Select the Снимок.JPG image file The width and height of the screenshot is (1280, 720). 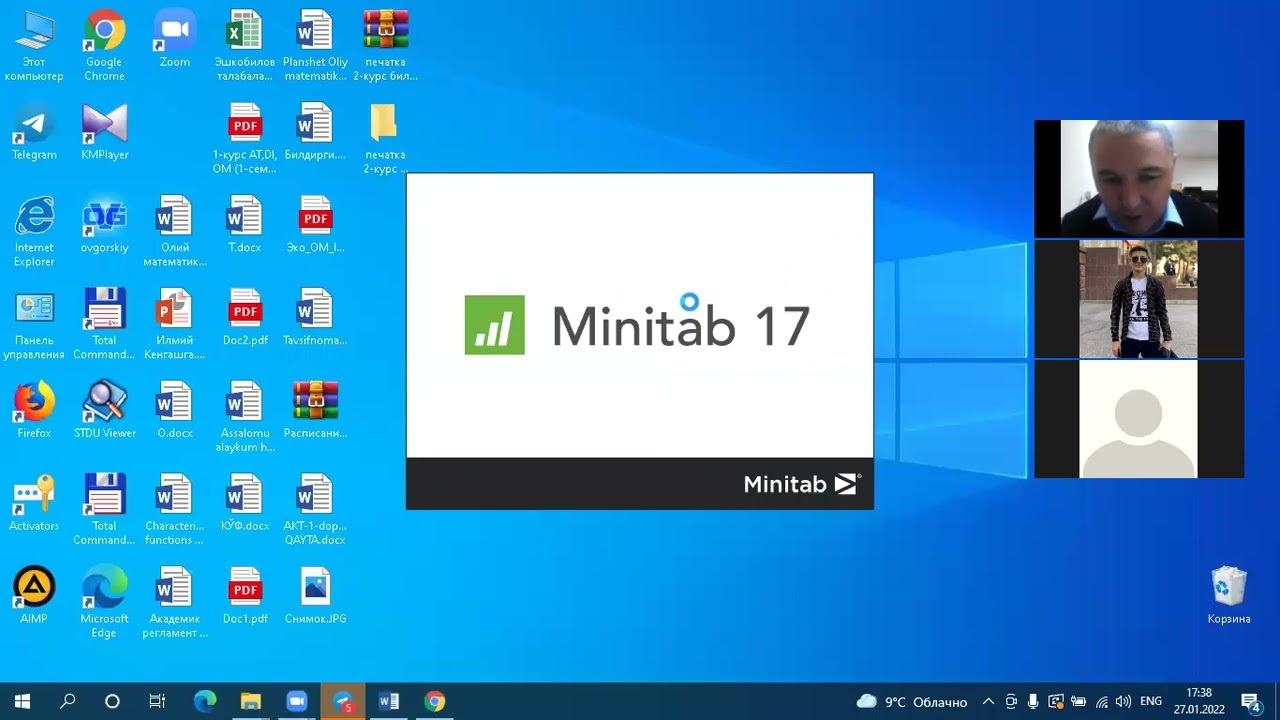315,597
